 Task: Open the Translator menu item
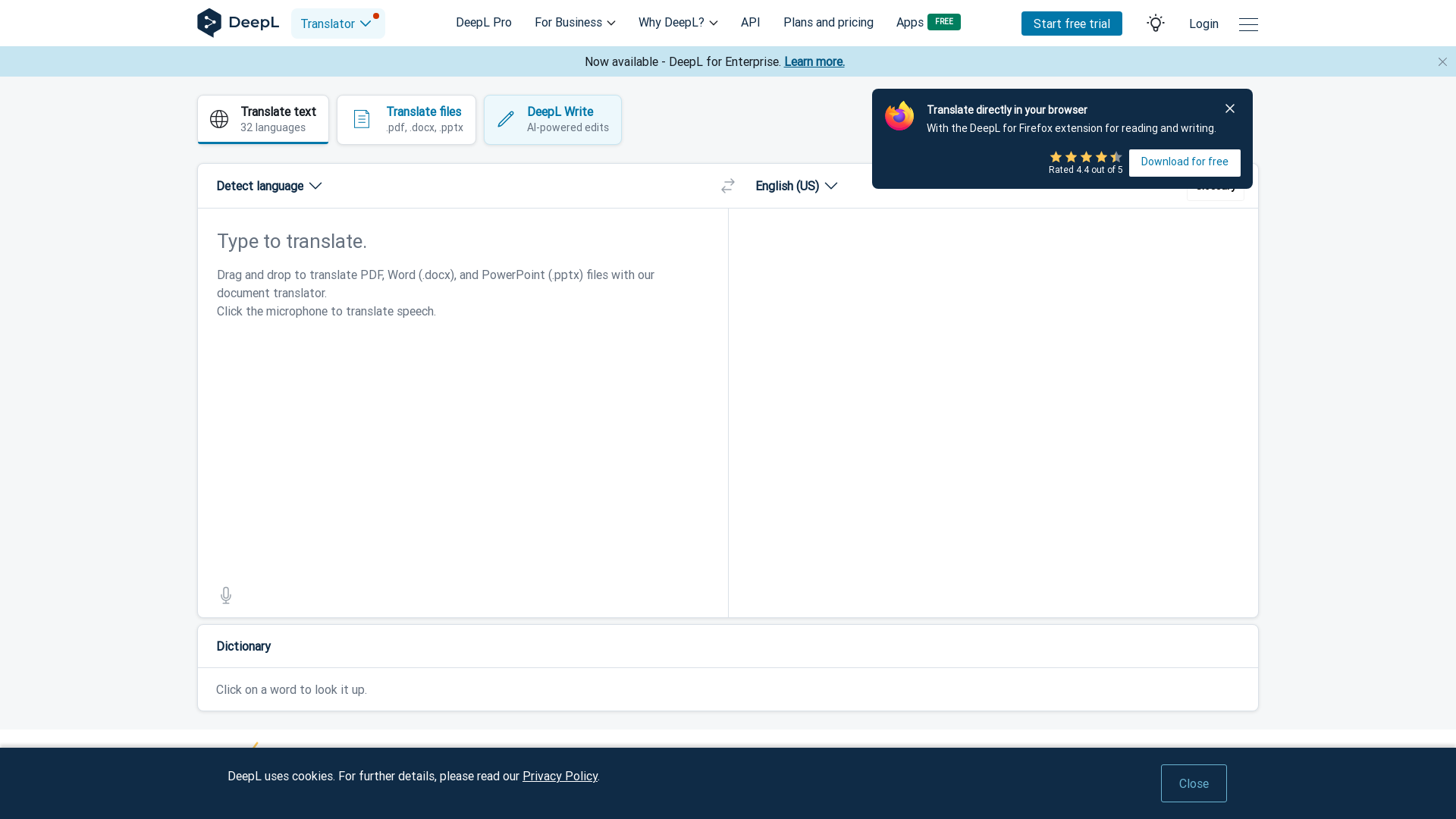(x=337, y=23)
